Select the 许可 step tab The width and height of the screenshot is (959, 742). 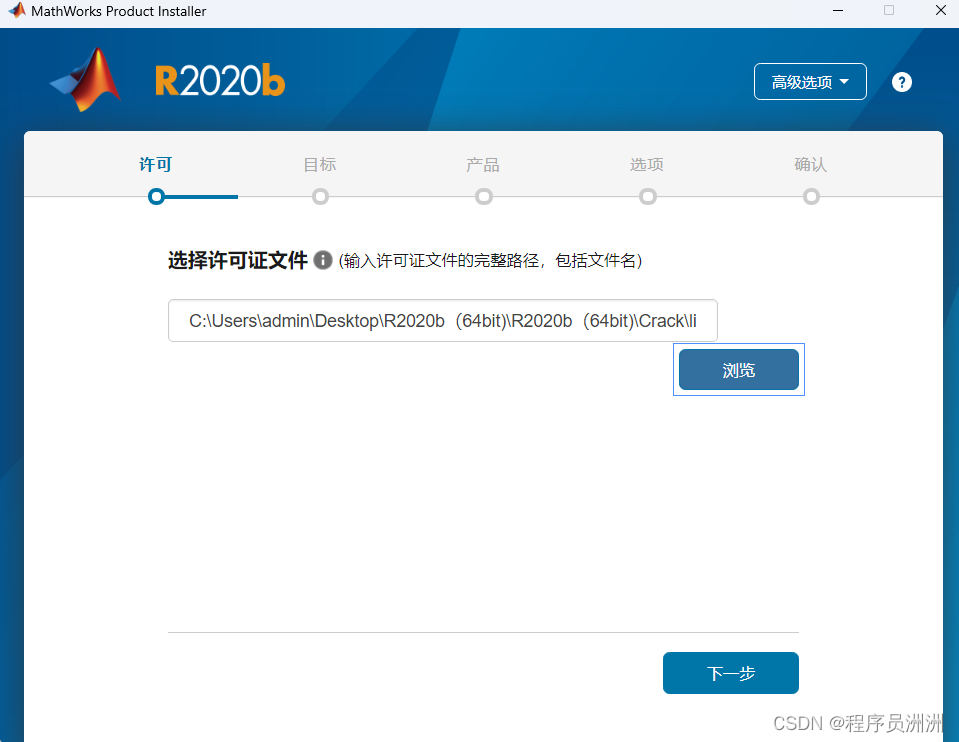tap(156, 164)
